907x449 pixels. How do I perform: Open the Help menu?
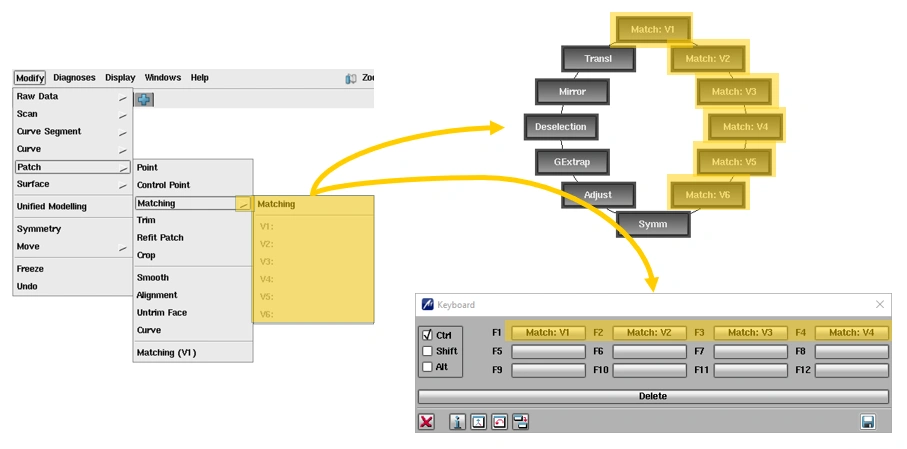(x=200, y=78)
